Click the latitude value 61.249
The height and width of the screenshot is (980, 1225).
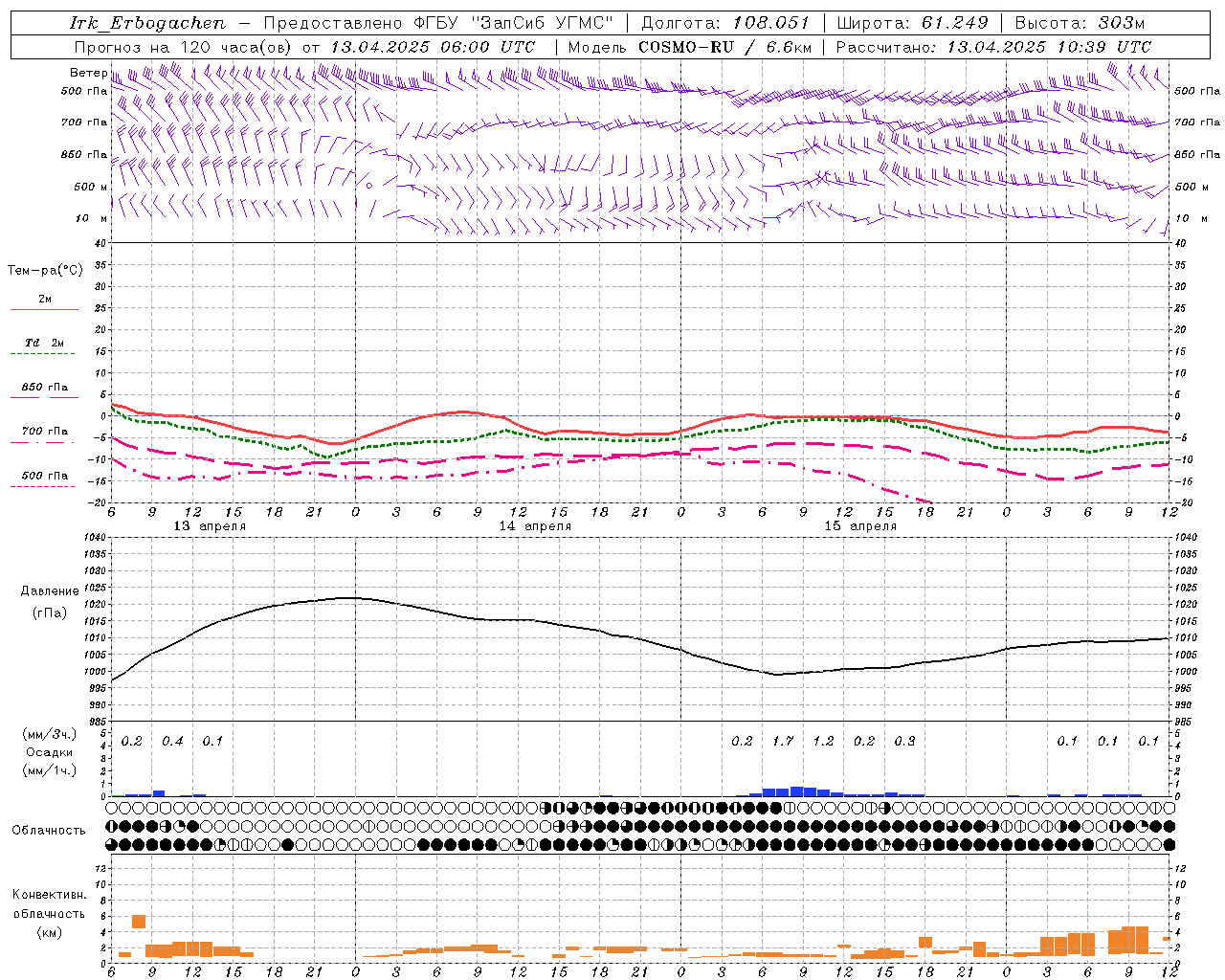[x=955, y=23]
